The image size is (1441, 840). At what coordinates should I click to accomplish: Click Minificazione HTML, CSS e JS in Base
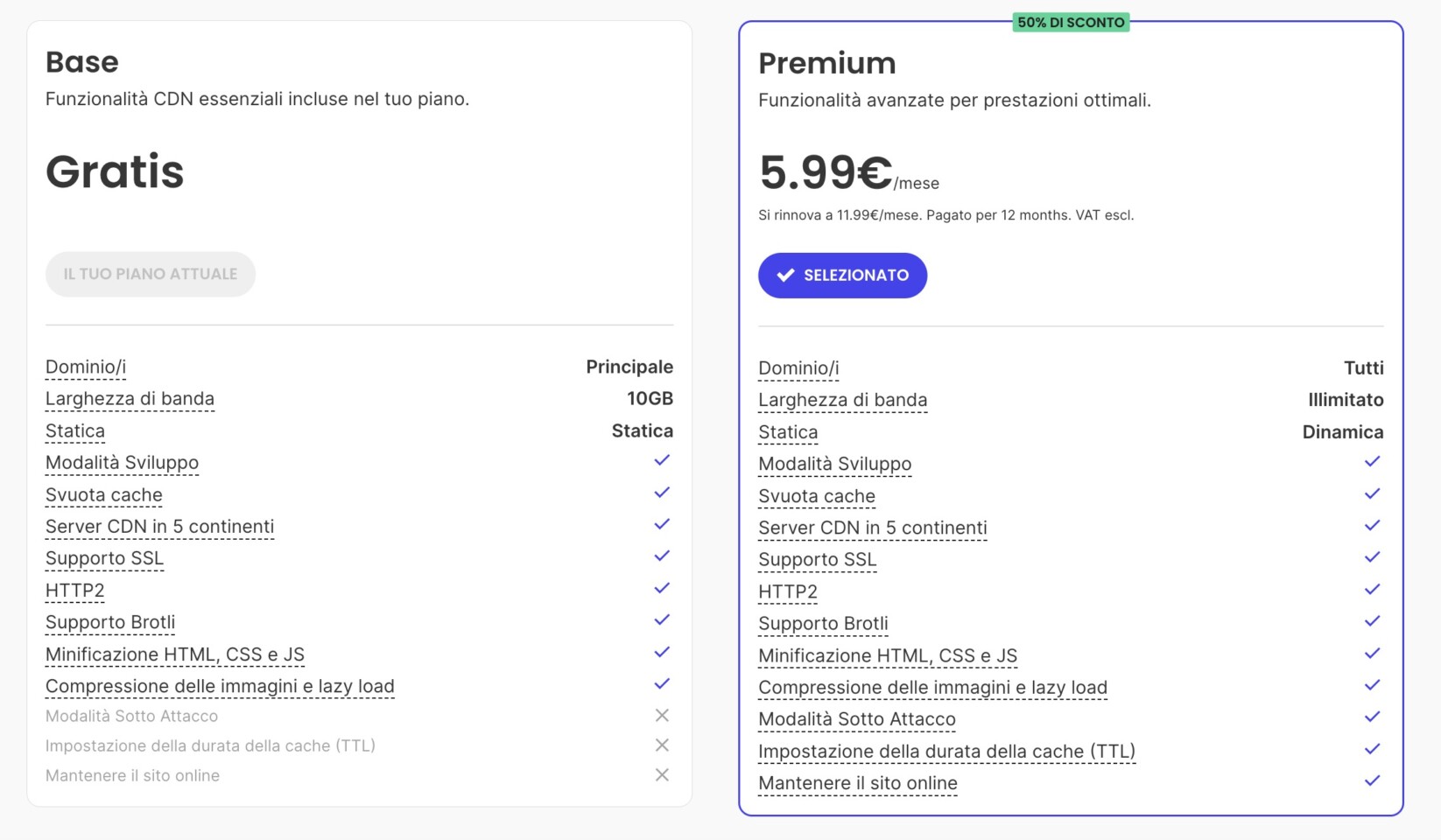coord(175,654)
